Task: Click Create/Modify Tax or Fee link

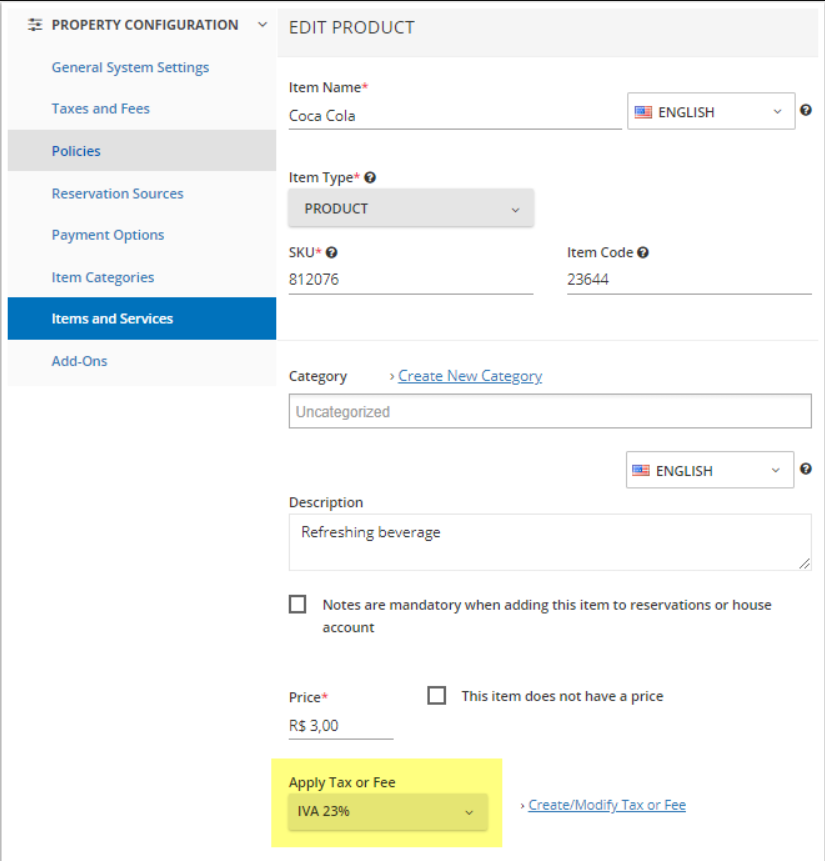Action: pos(606,805)
